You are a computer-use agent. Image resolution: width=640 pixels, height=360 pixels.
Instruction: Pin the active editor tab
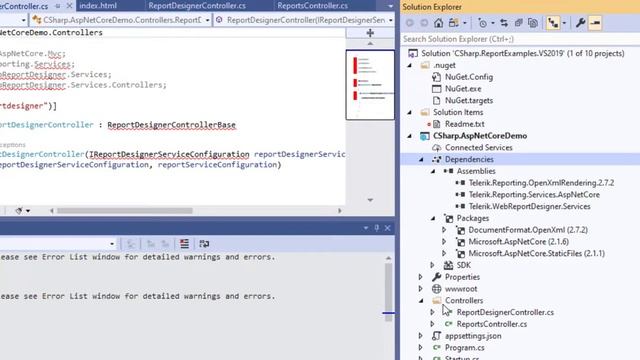(x=58, y=6)
